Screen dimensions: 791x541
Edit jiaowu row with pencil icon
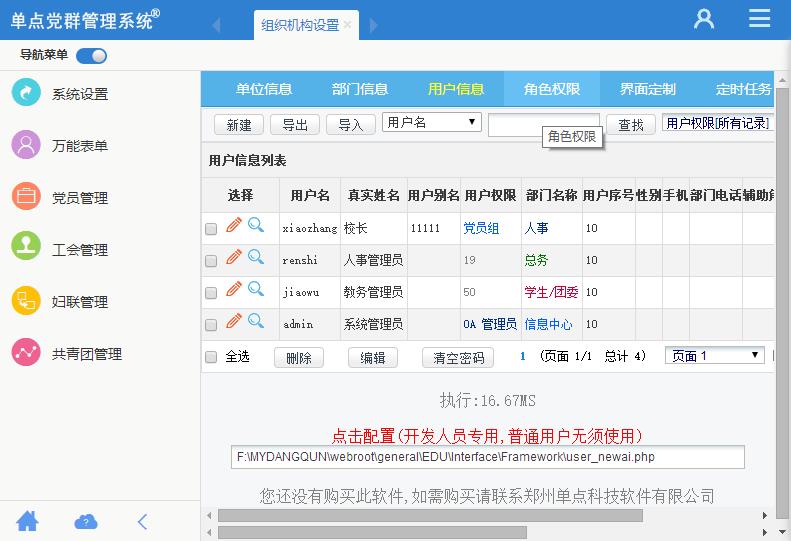[x=234, y=289]
